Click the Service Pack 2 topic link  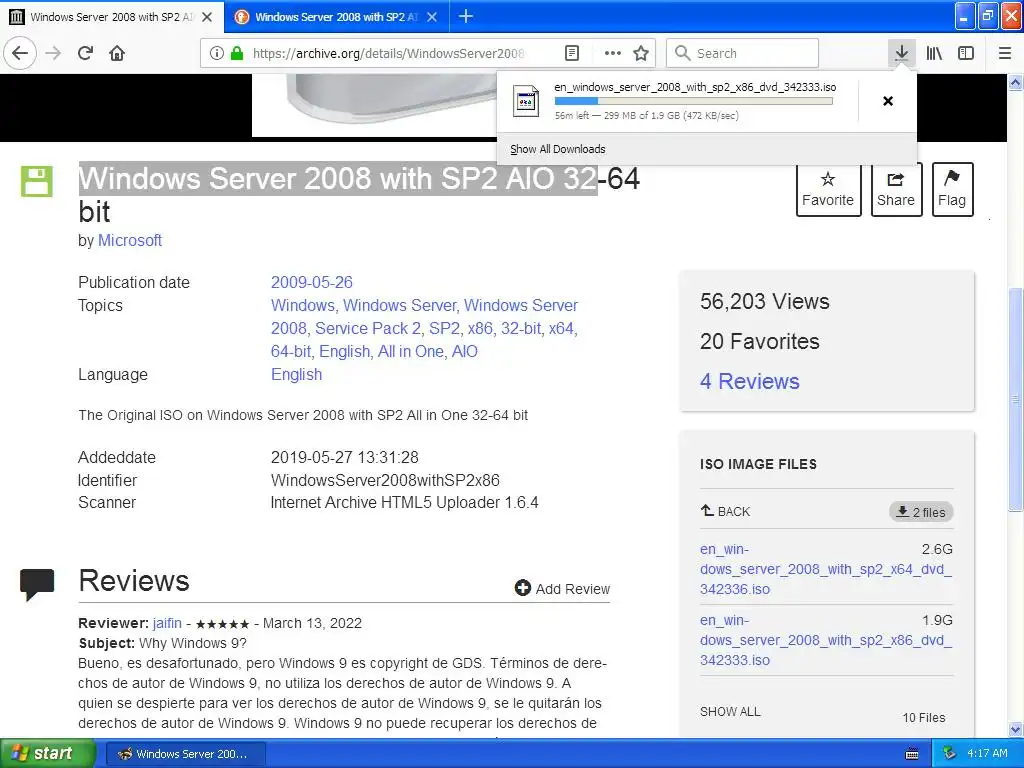[x=367, y=328]
